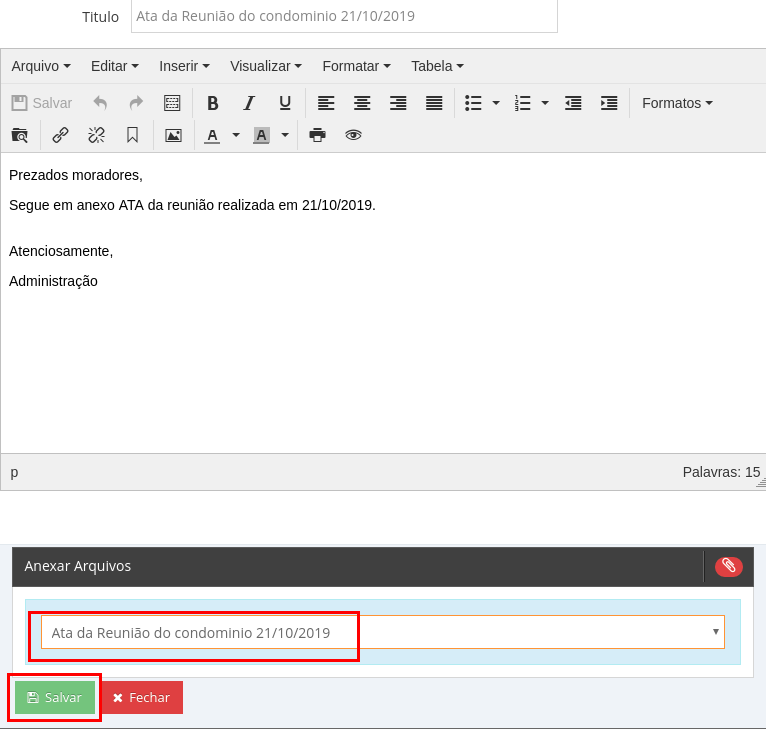766x729 pixels.
Task: Toggle underline formatting
Action: pyautogui.click(x=285, y=103)
